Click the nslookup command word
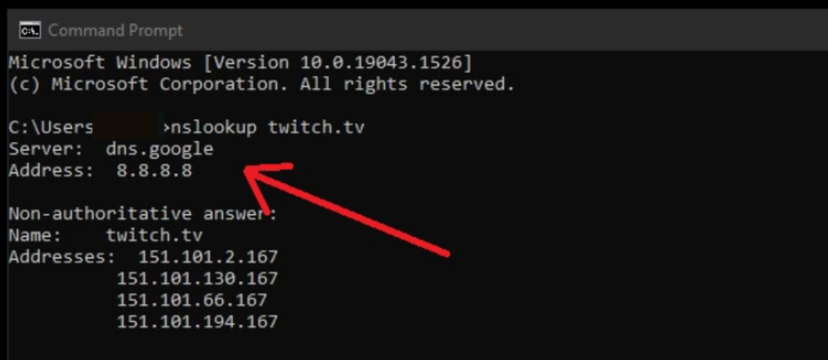Screen dimensions: 828x360 [215, 128]
